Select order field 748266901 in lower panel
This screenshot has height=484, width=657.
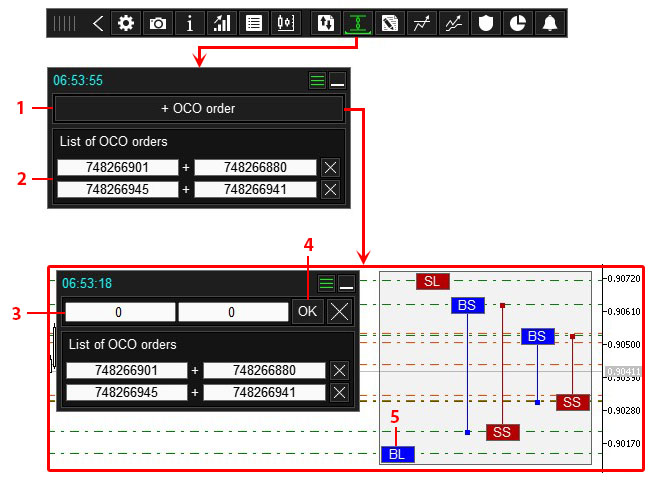127,370
